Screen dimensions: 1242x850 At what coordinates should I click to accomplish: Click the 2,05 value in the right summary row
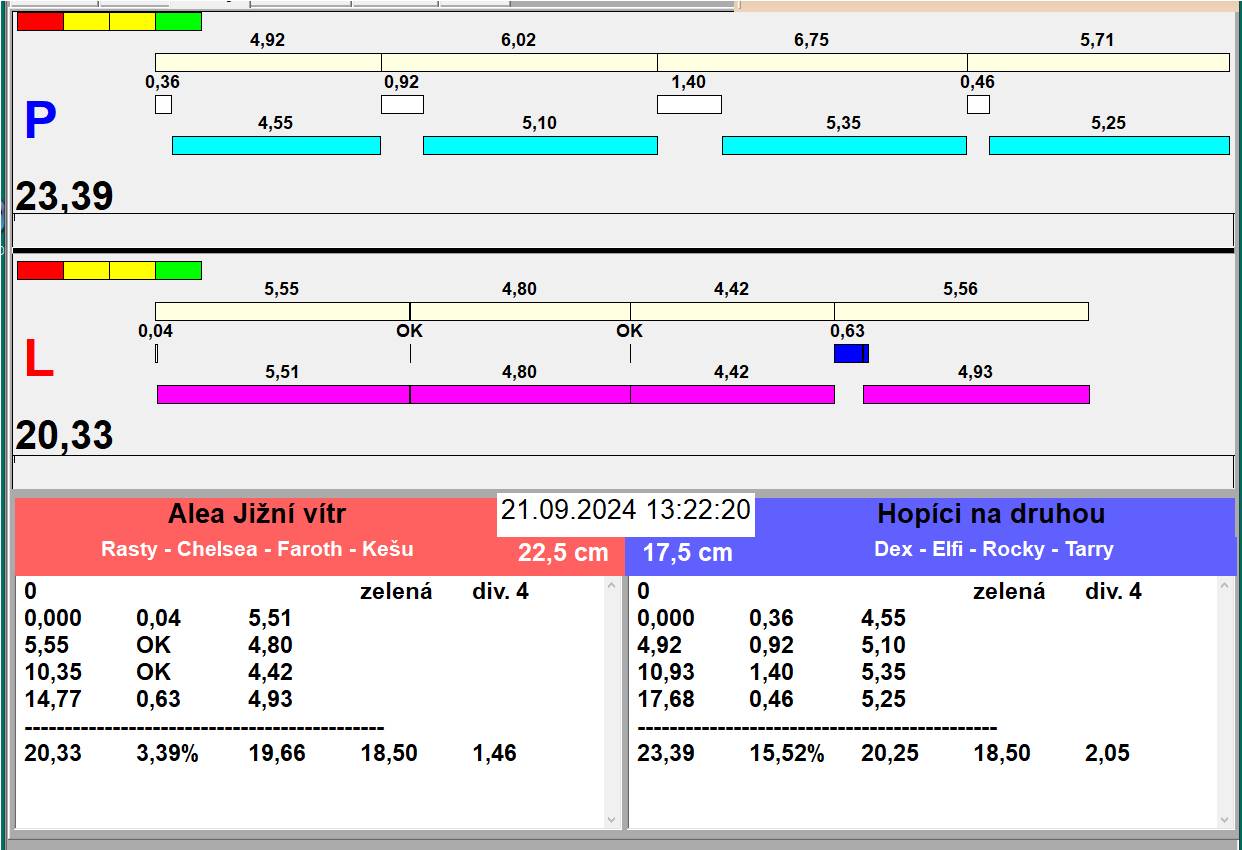(1107, 753)
